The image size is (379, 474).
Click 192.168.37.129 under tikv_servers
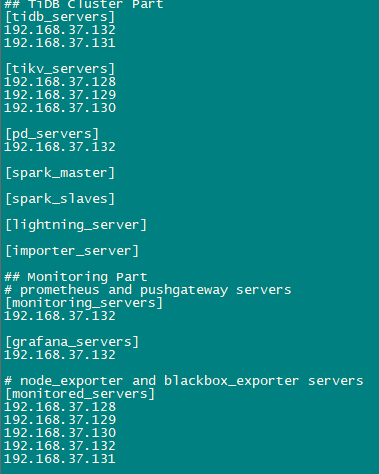coord(60,95)
